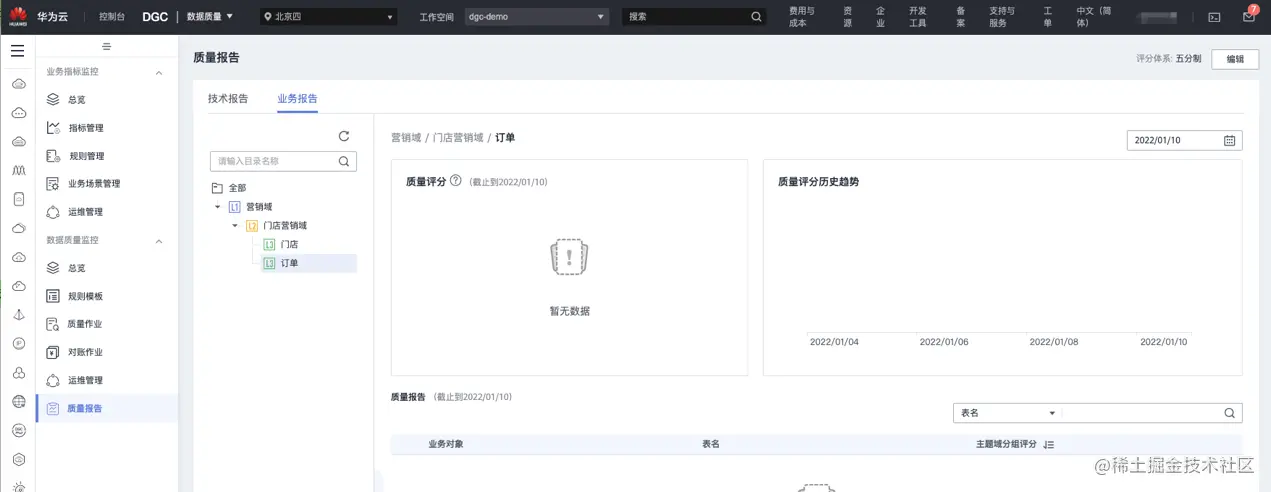Select the 业务报告 tab
The image size is (1271, 492).
click(297, 99)
